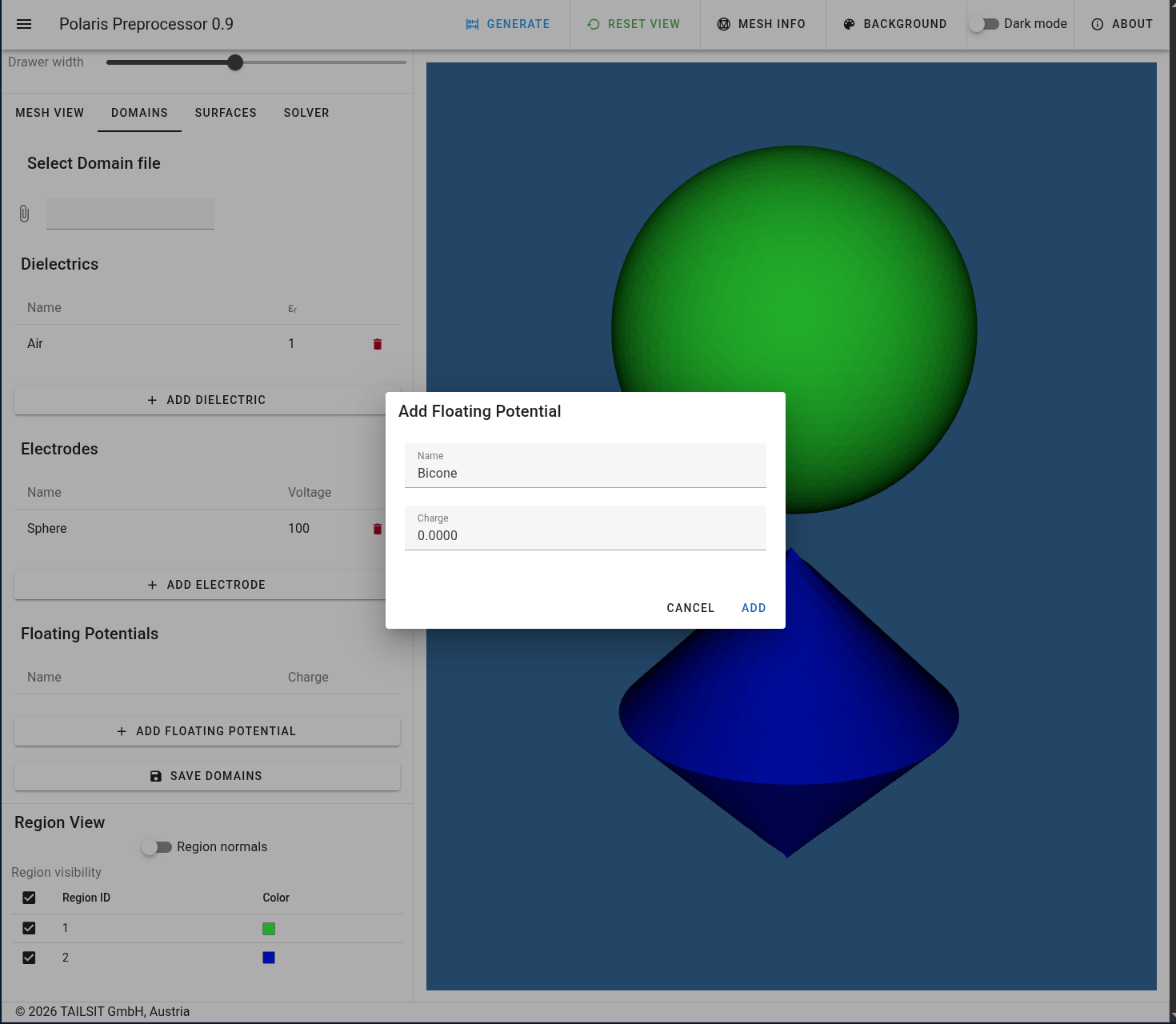Uncheck visibility for Region 1
This screenshot has height=1024, width=1176.
click(29, 928)
